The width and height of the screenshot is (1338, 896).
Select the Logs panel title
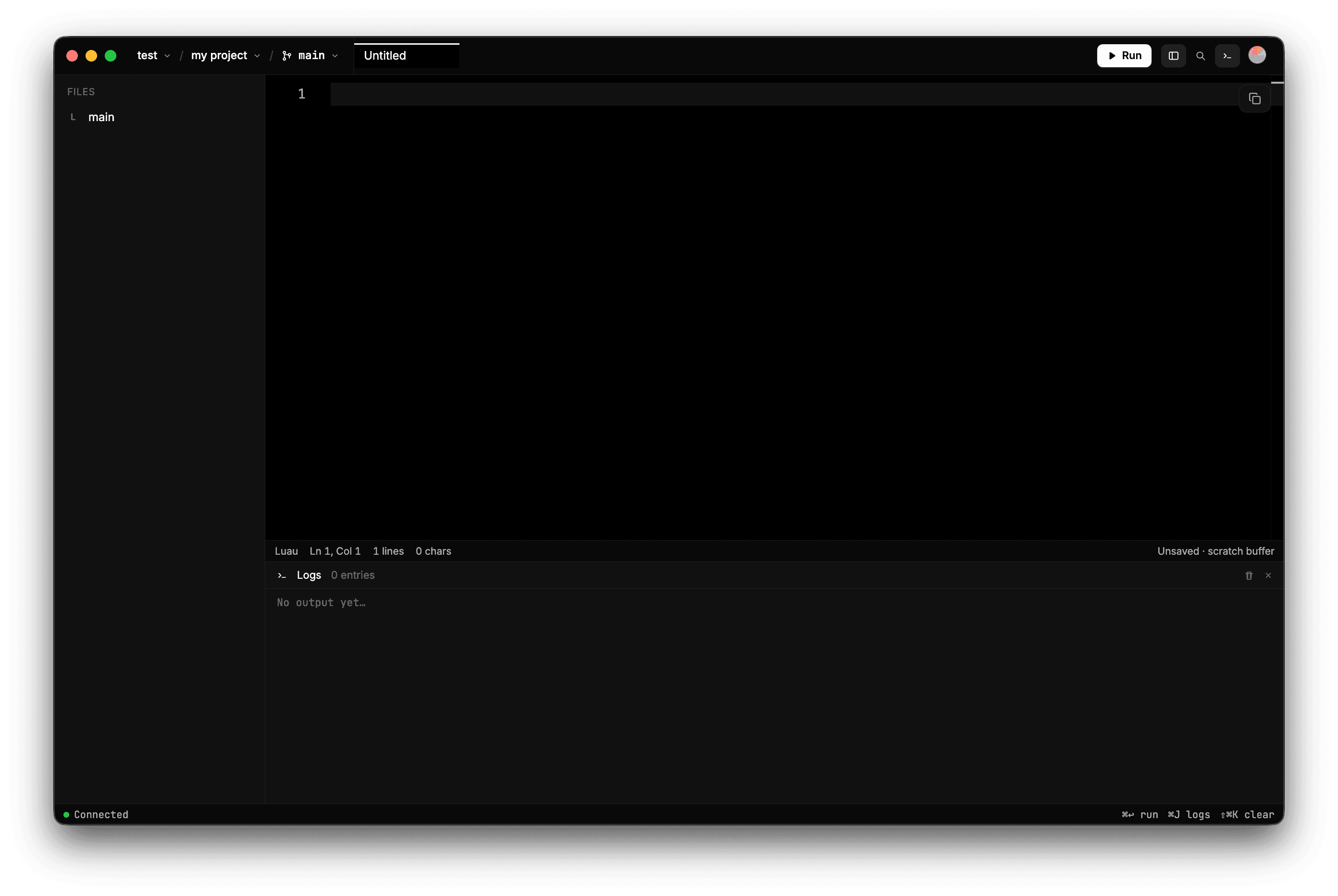309,575
